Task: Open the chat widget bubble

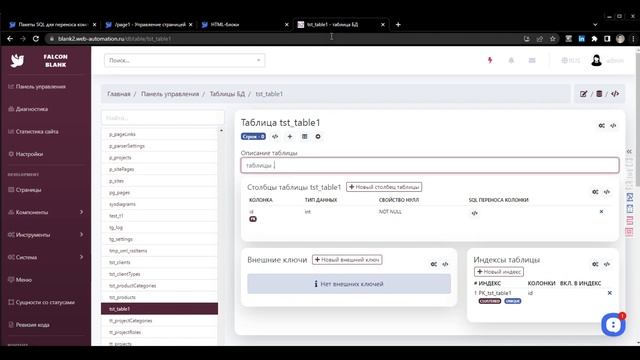Action: point(613,325)
